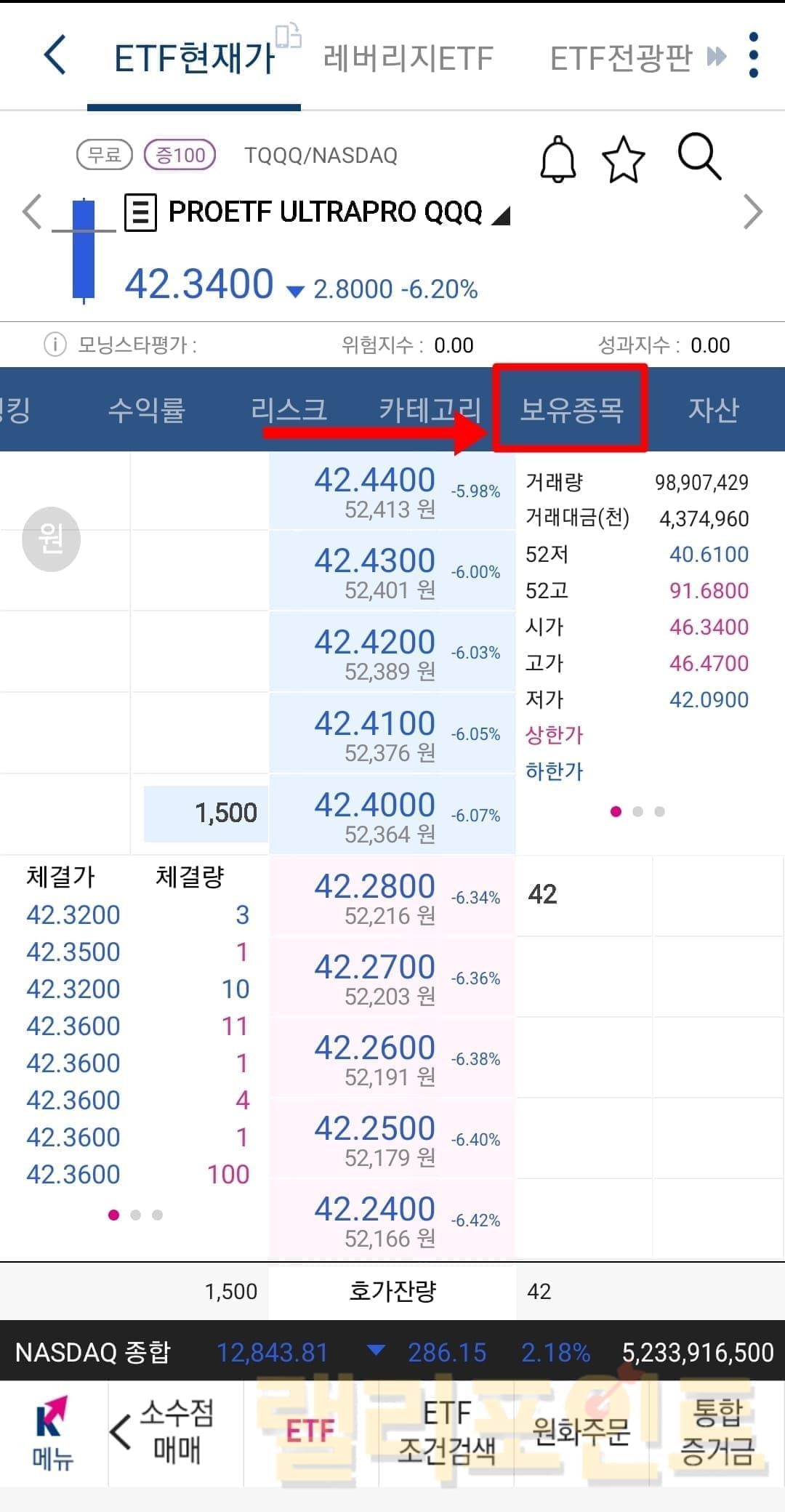The image size is (785, 1512).
Task: Open the three-dot overflow menu
Action: [753, 55]
